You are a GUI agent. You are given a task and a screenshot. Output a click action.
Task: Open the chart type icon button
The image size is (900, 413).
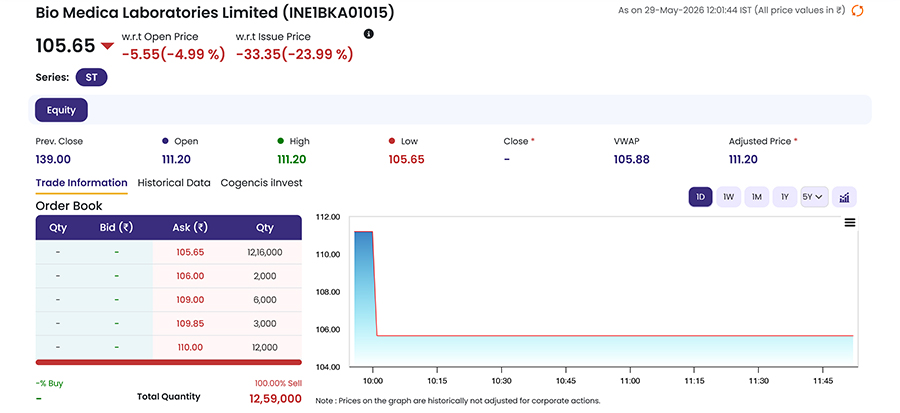[x=844, y=197]
